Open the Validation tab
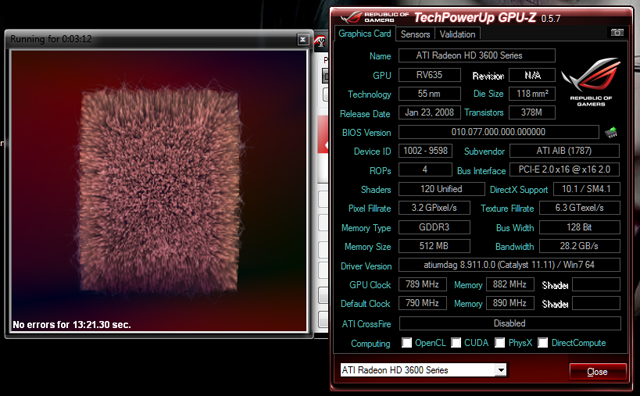 [x=457, y=34]
